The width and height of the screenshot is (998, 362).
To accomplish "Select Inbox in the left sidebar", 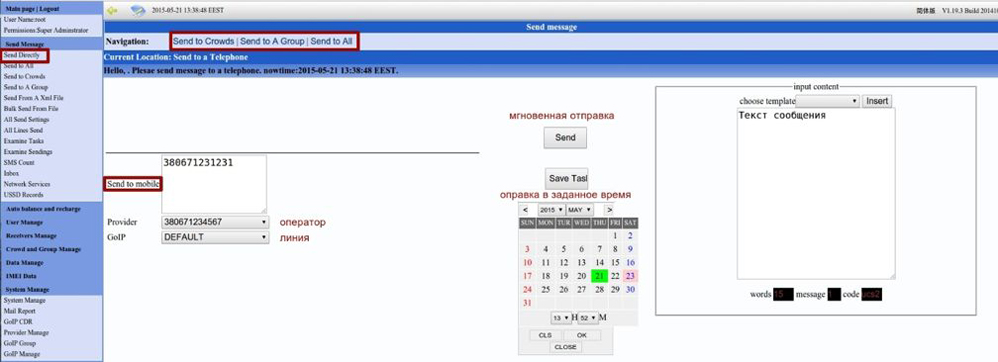I will 11,173.
